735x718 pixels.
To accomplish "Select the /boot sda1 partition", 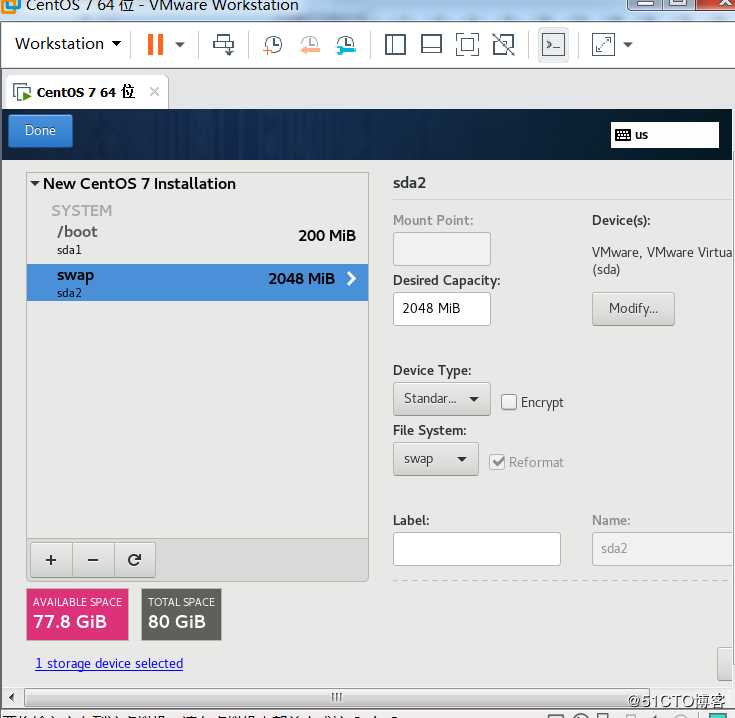I will pos(197,240).
